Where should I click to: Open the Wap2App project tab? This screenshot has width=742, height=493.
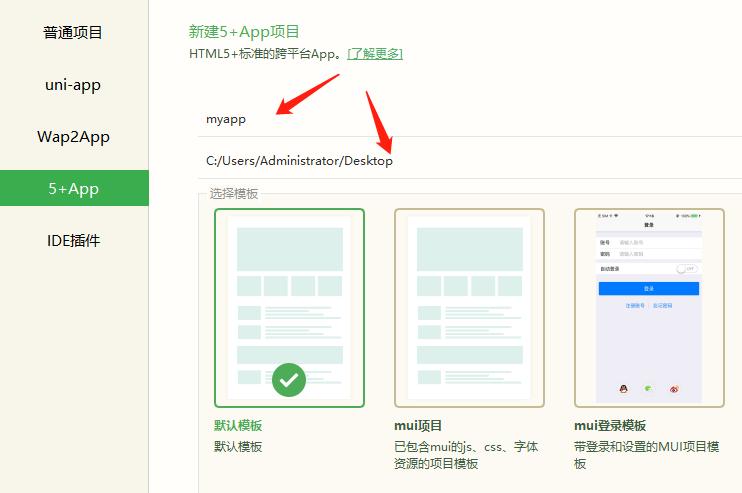click(x=74, y=137)
